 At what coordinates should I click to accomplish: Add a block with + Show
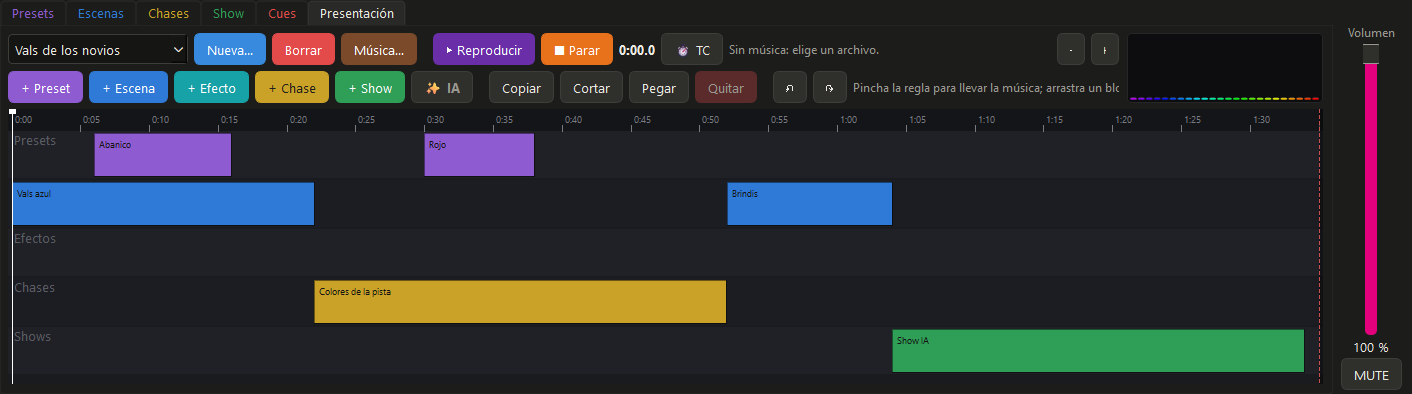click(370, 88)
